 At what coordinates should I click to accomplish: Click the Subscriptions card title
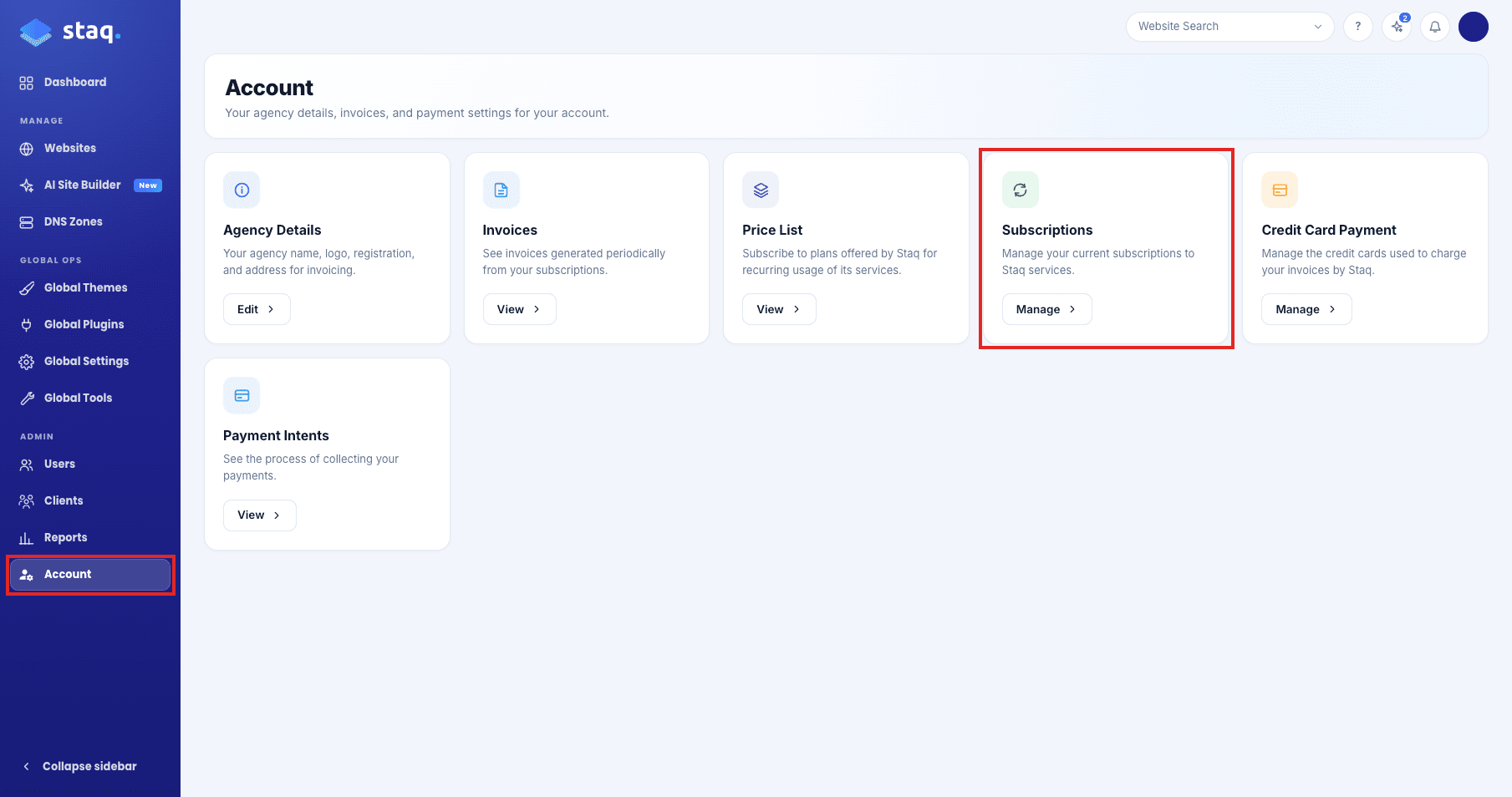1047,230
